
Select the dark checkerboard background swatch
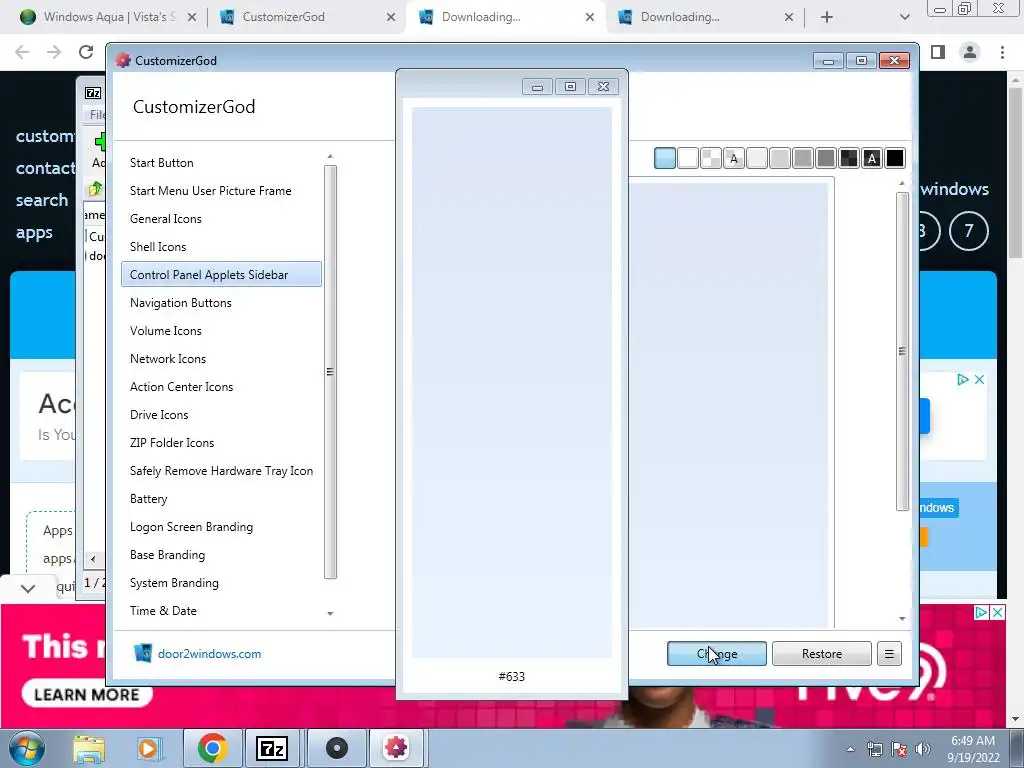(849, 158)
